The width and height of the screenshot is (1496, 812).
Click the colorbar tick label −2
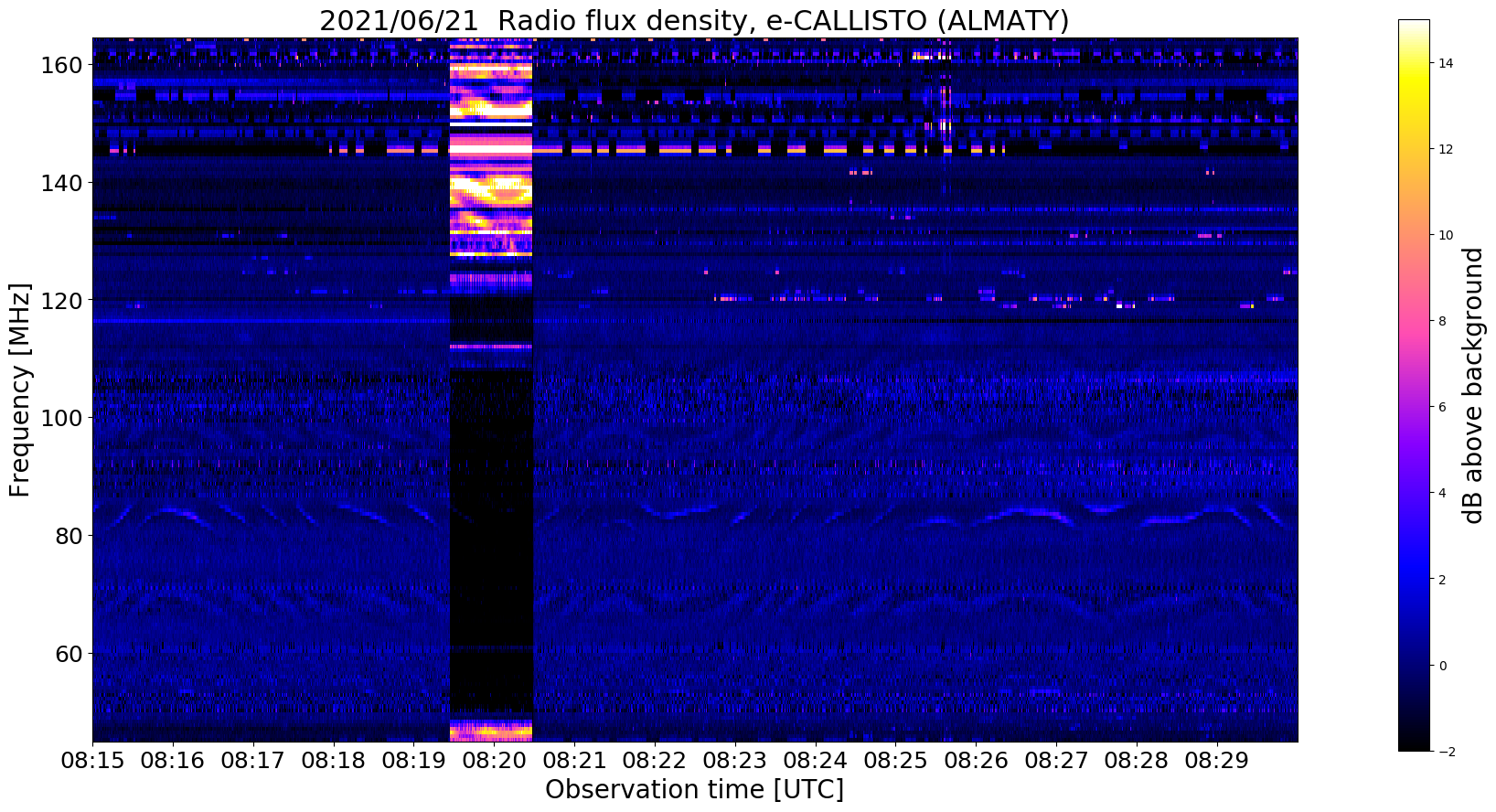click(1445, 751)
